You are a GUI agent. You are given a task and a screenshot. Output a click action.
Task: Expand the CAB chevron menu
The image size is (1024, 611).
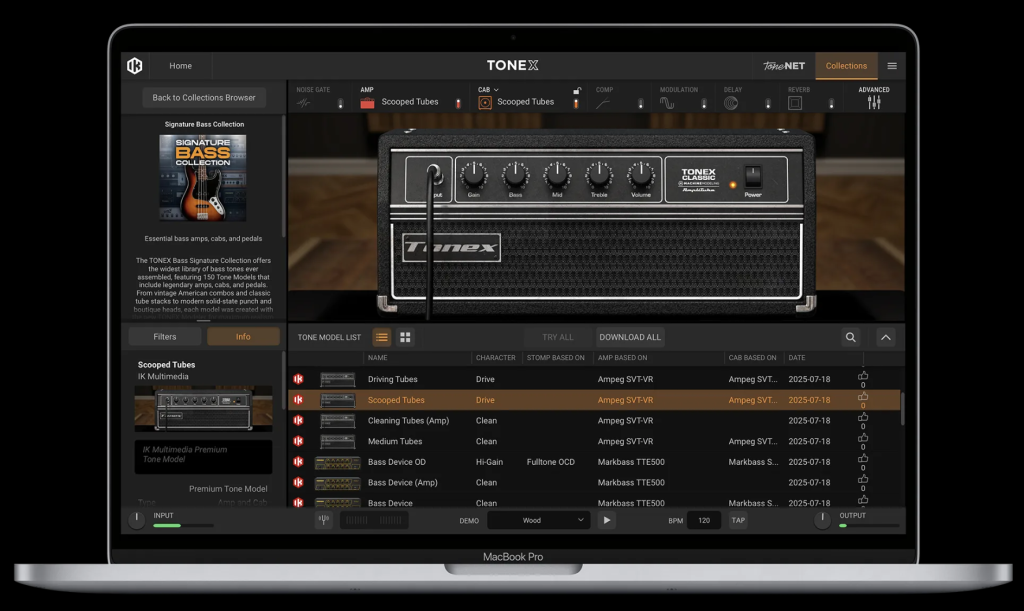496,90
